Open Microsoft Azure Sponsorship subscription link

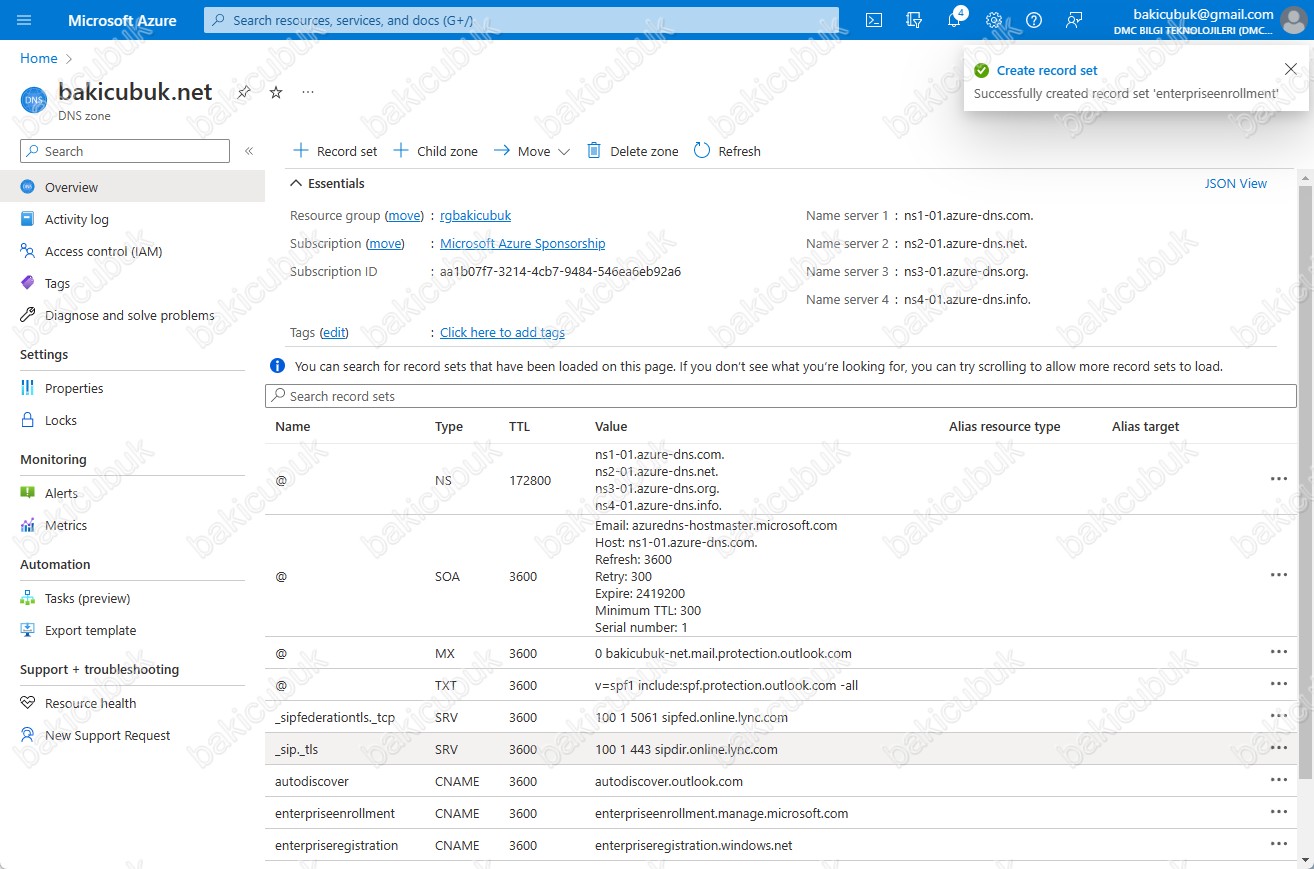click(x=523, y=243)
